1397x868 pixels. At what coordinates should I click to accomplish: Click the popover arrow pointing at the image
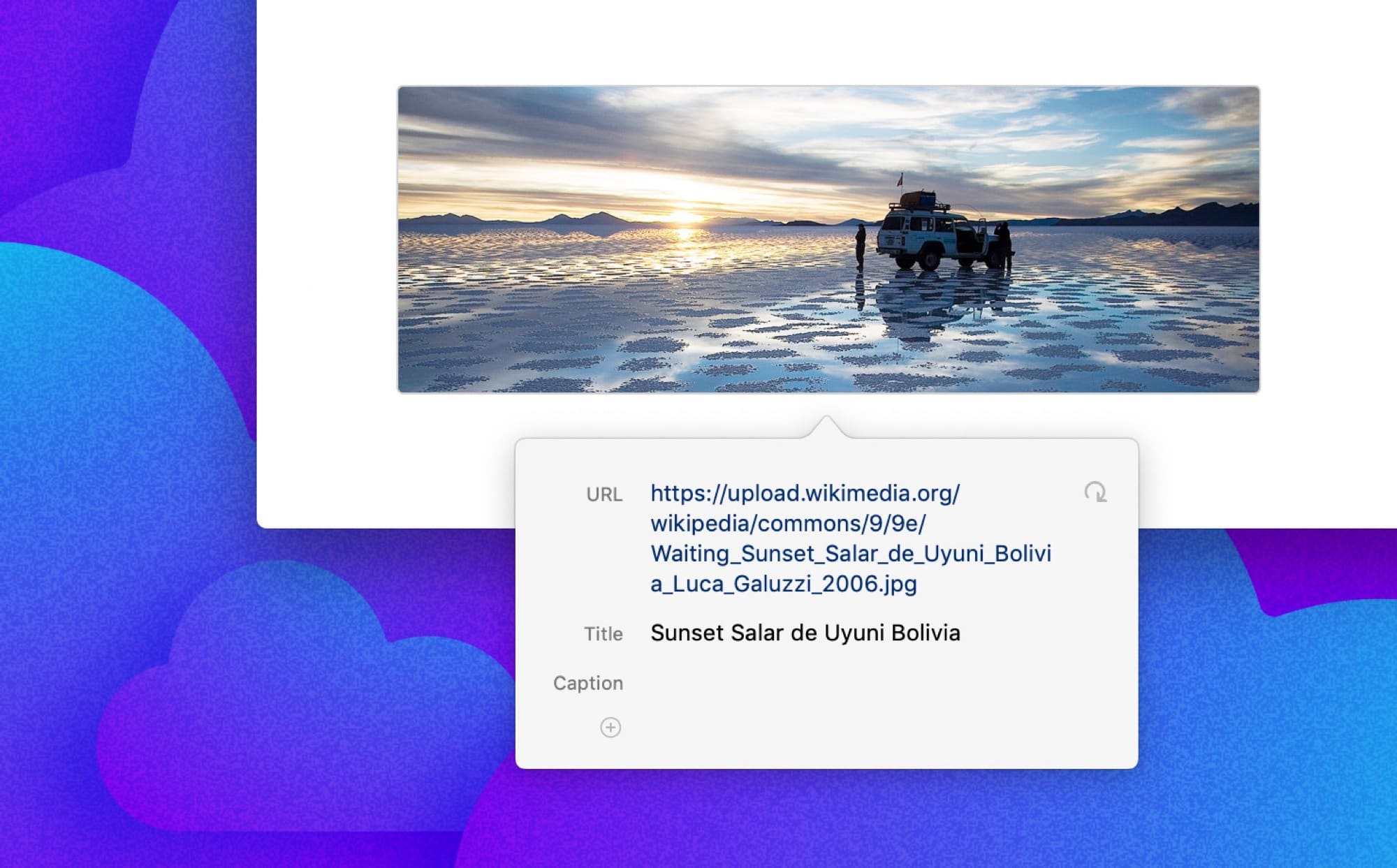tap(828, 427)
